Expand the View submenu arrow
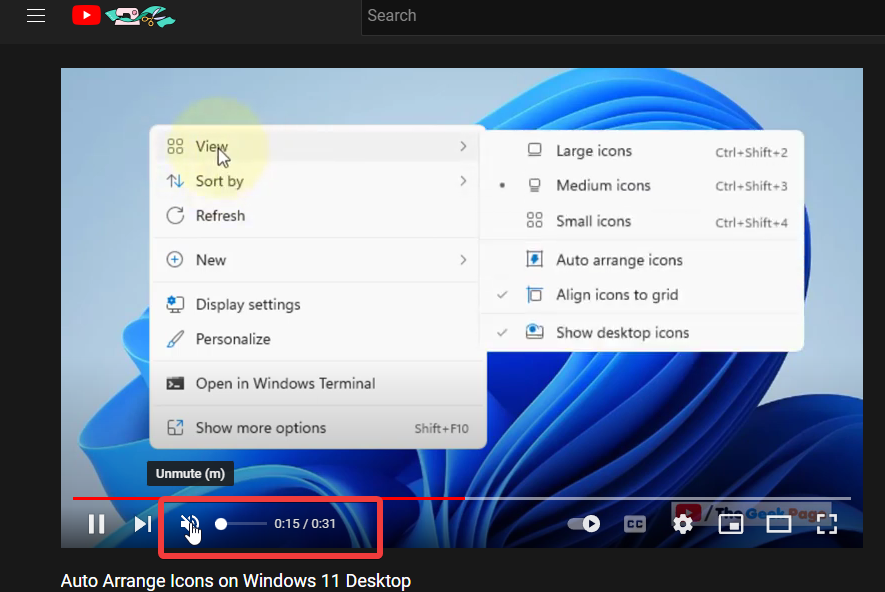This screenshot has width=885, height=592. pyautogui.click(x=463, y=147)
